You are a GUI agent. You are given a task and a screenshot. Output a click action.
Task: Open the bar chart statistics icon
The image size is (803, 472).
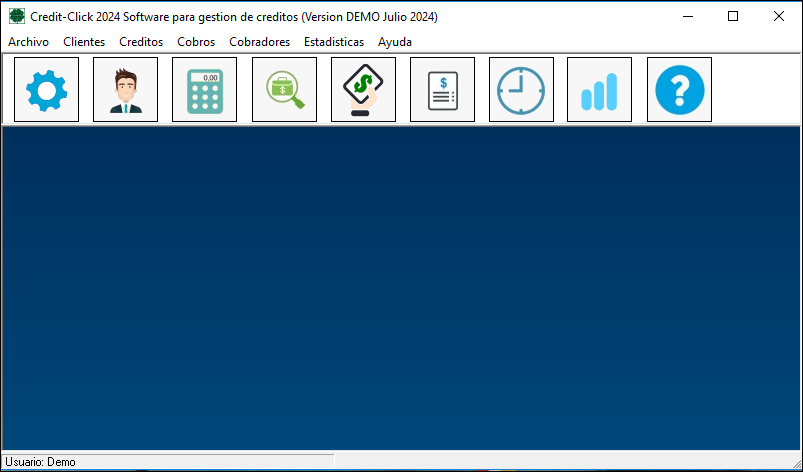tap(599, 90)
